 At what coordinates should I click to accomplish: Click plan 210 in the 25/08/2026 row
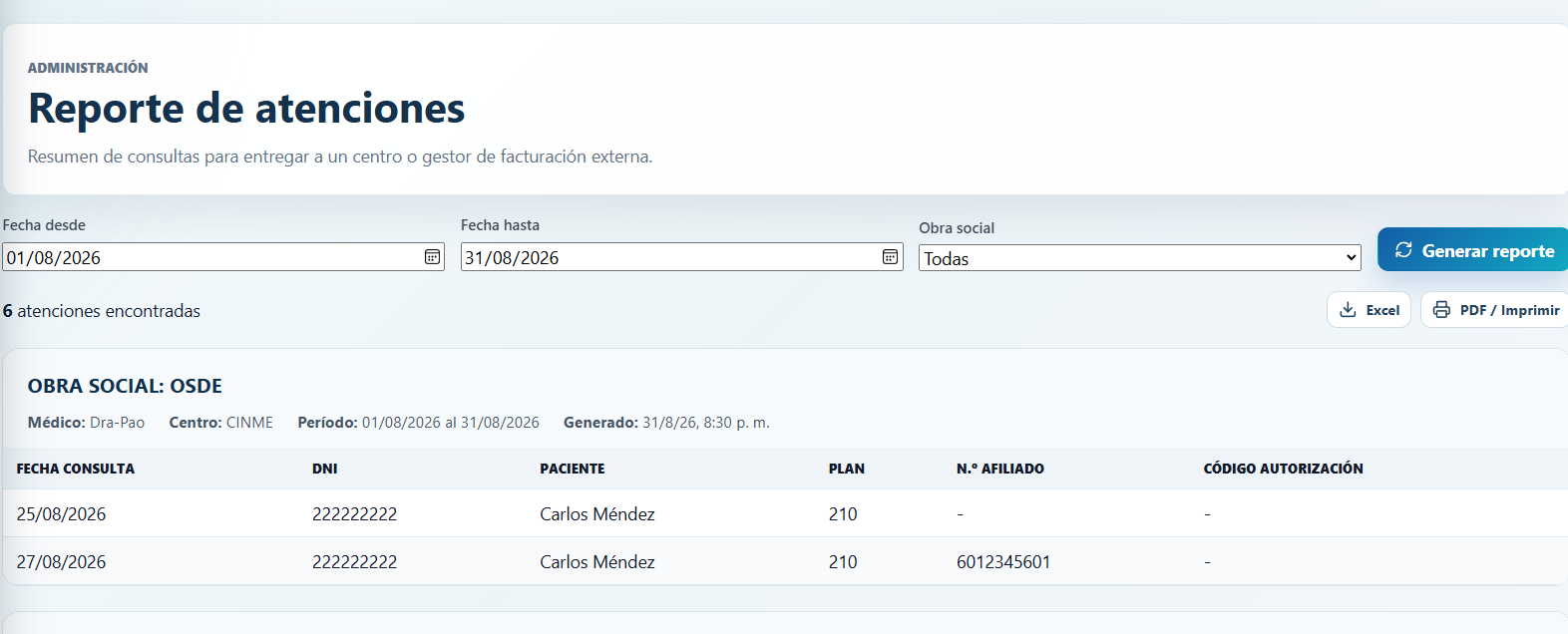pos(843,514)
